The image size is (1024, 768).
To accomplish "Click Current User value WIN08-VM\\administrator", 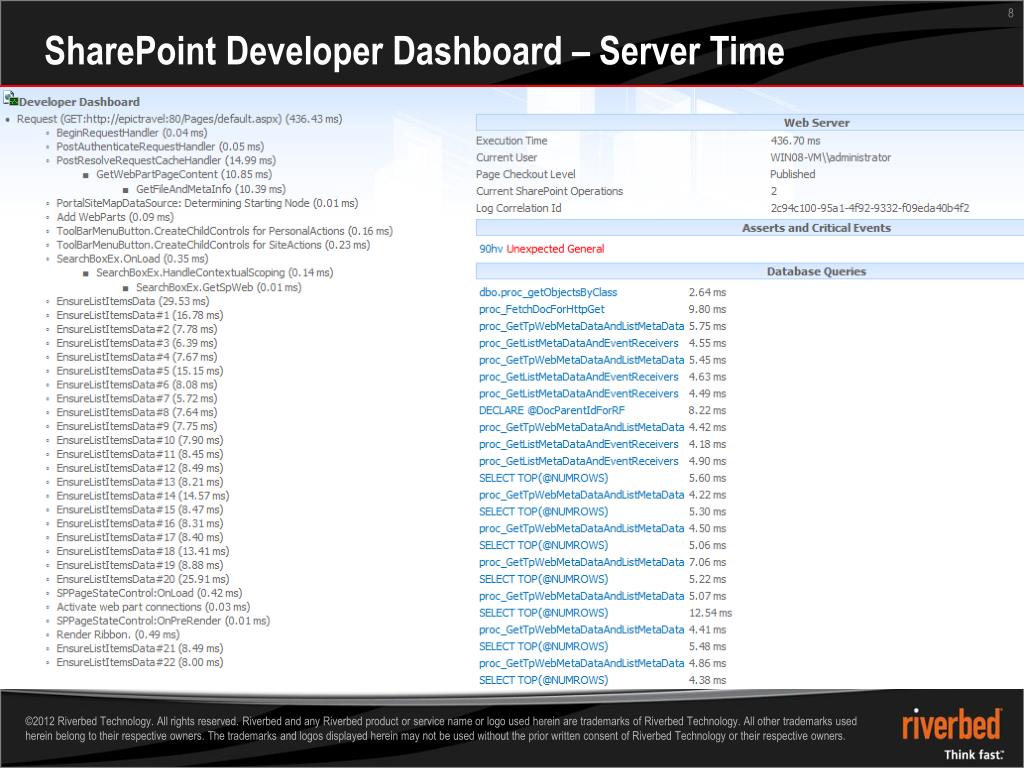I will [x=831, y=157].
